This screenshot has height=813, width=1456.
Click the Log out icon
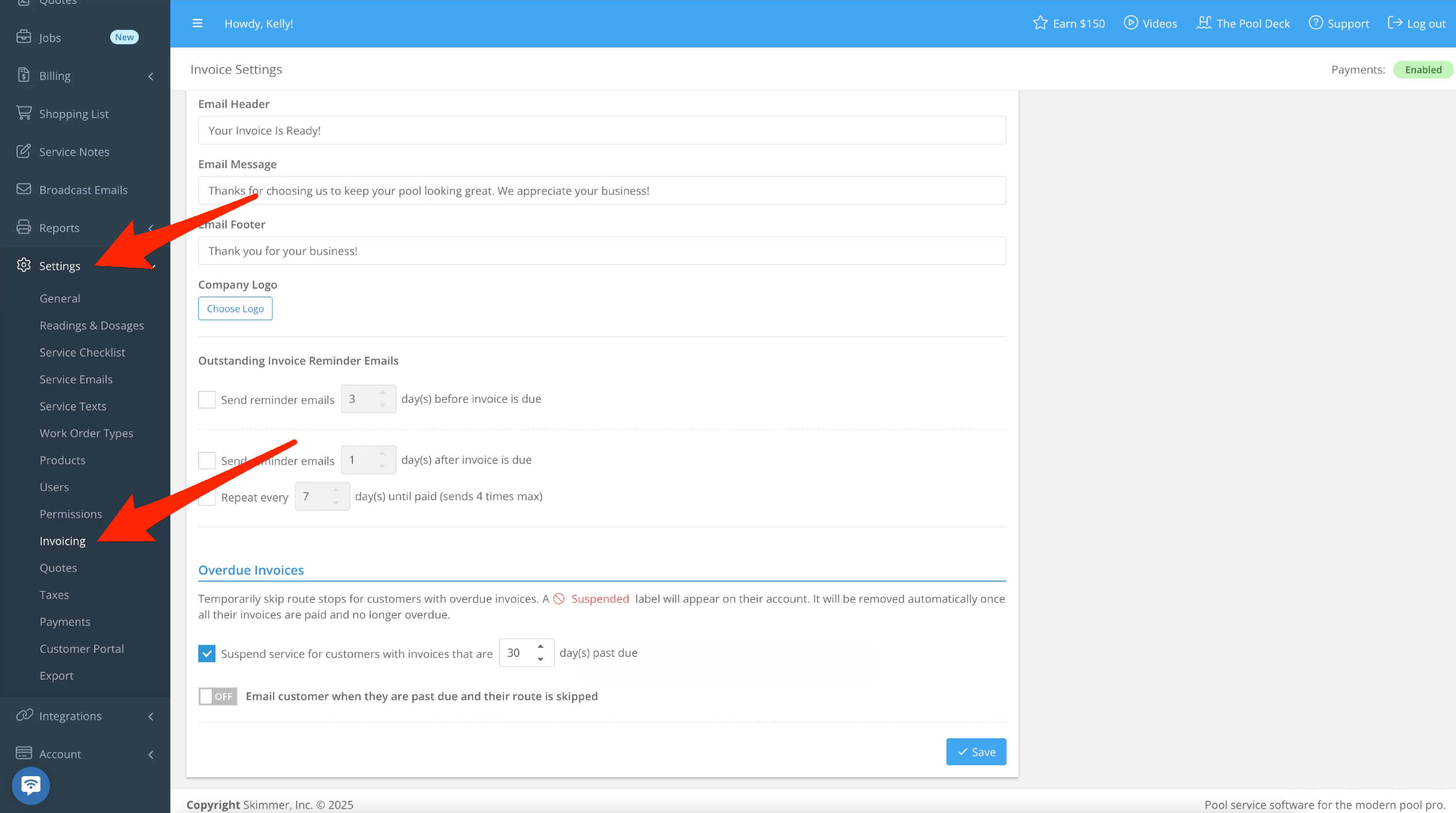1394,23
